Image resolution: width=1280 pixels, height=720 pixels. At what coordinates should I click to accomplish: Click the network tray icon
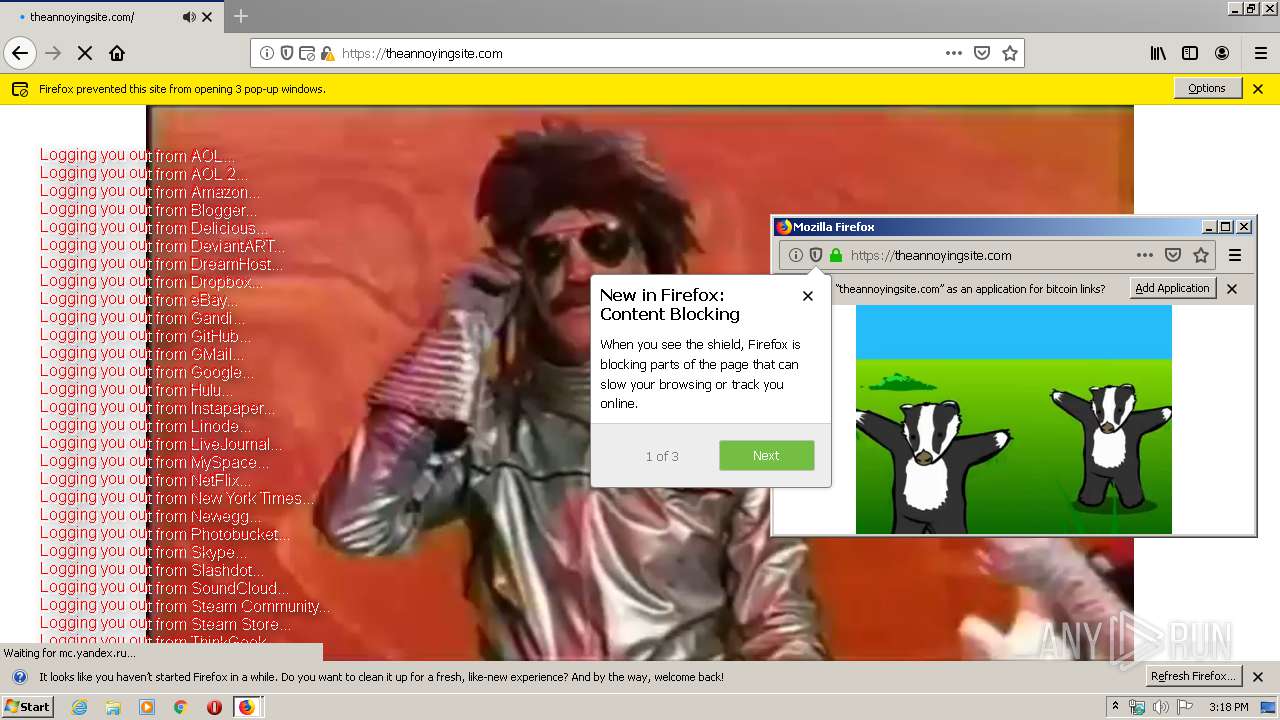[1137, 707]
